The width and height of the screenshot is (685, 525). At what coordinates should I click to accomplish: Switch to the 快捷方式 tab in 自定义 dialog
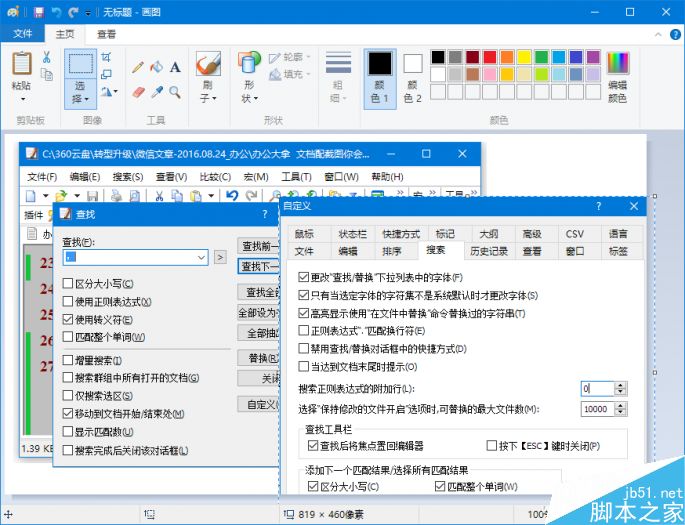click(401, 234)
